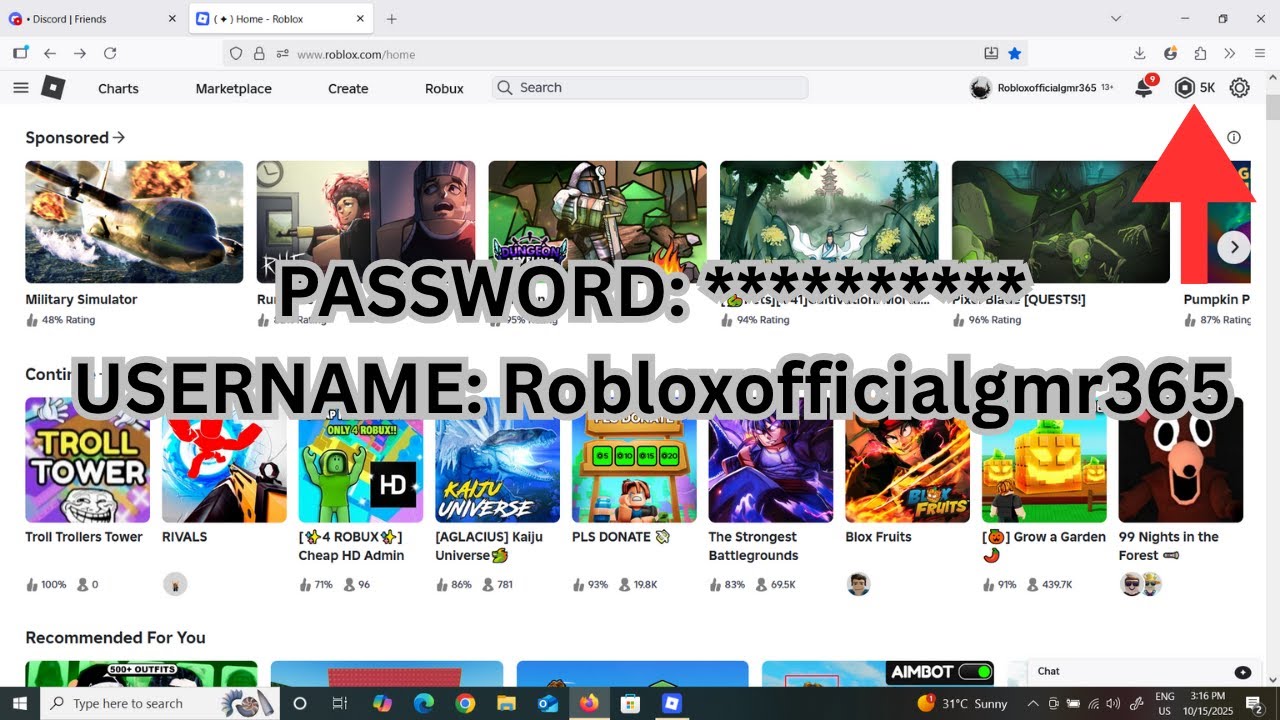Open the Roblox hamburger navigation menu

[21, 88]
